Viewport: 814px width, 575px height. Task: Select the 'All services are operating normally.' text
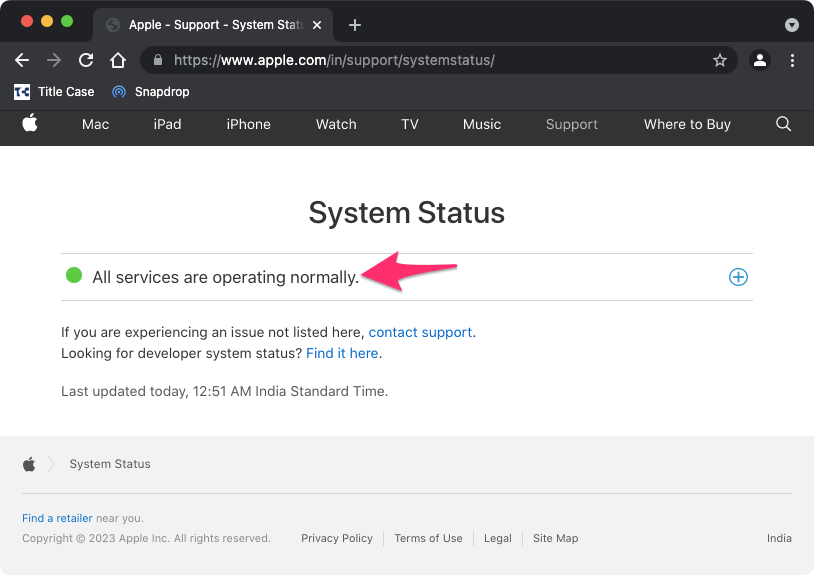tap(225, 278)
